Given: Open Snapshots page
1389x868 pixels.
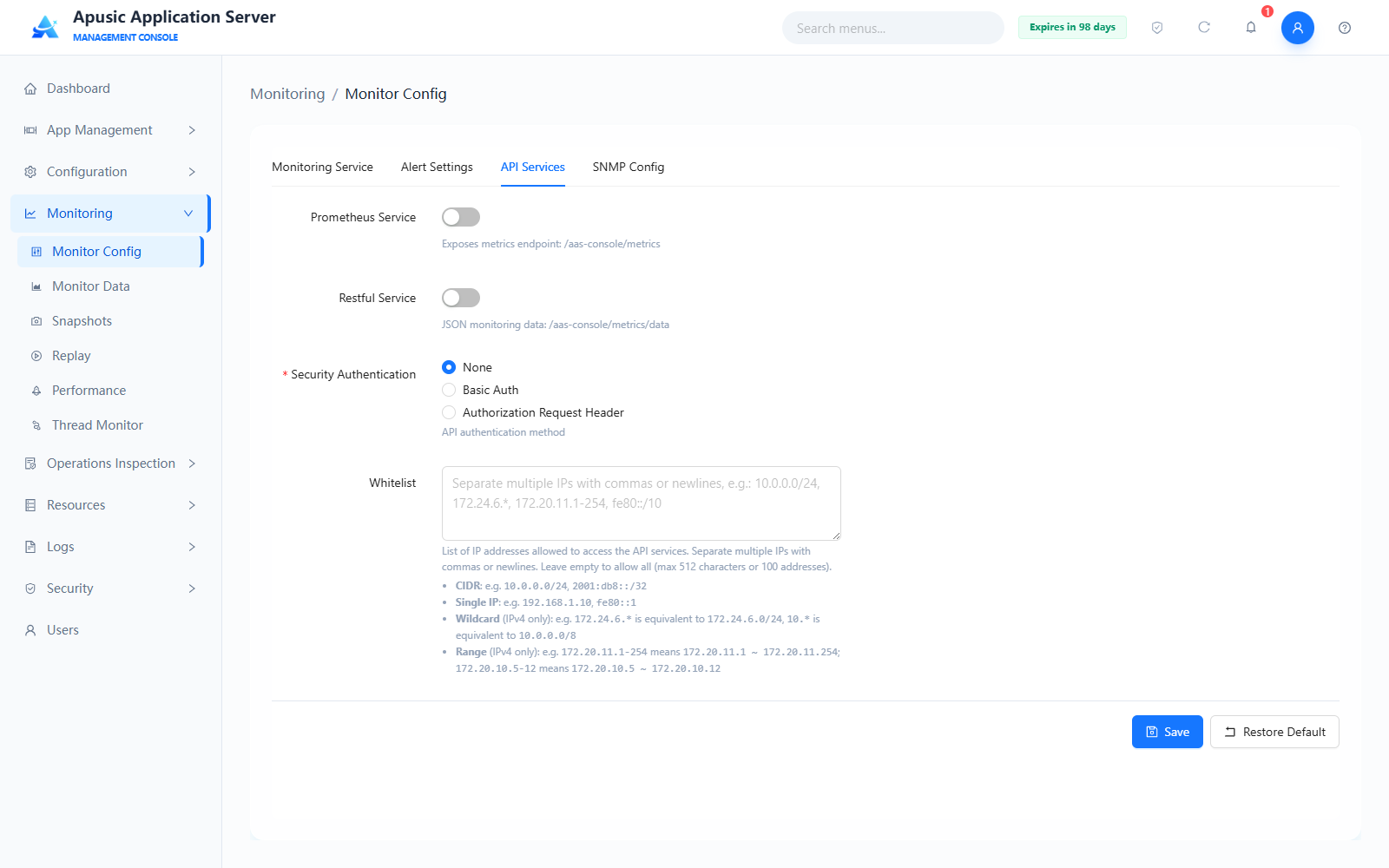Looking at the screenshot, I should (x=111, y=321).
